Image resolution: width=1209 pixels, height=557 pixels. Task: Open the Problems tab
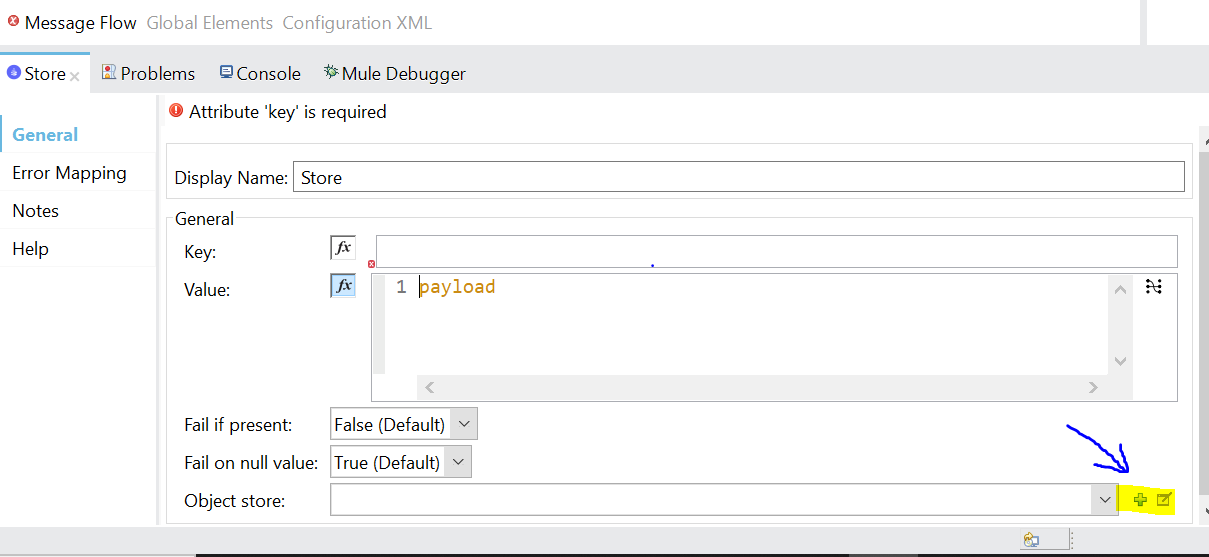click(x=148, y=73)
